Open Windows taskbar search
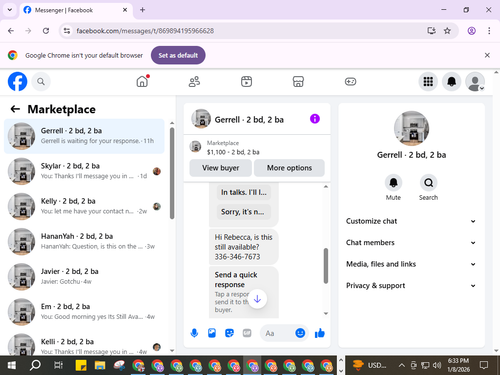The image size is (500, 375). tap(35, 365)
